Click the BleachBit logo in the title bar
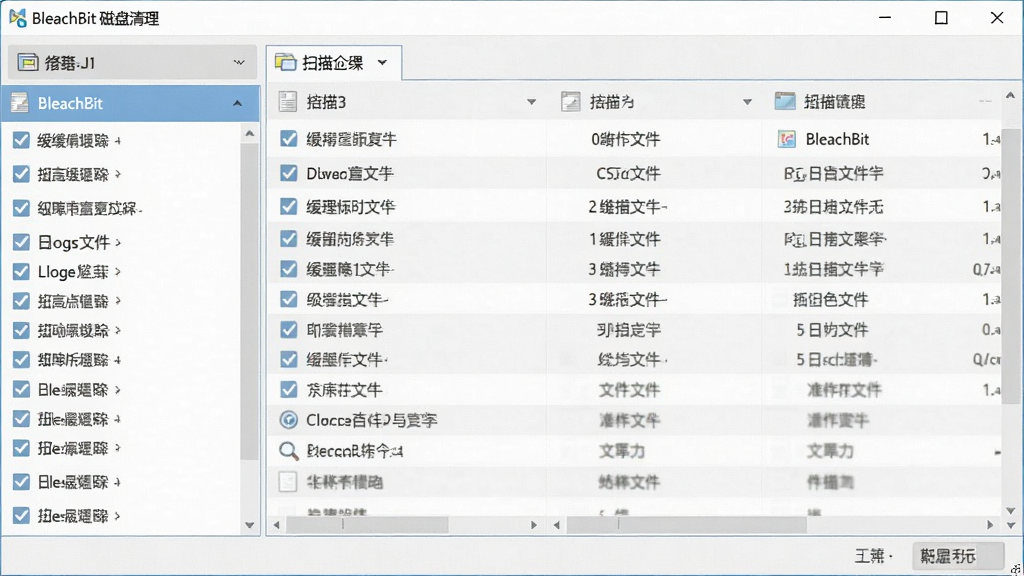 [x=18, y=18]
